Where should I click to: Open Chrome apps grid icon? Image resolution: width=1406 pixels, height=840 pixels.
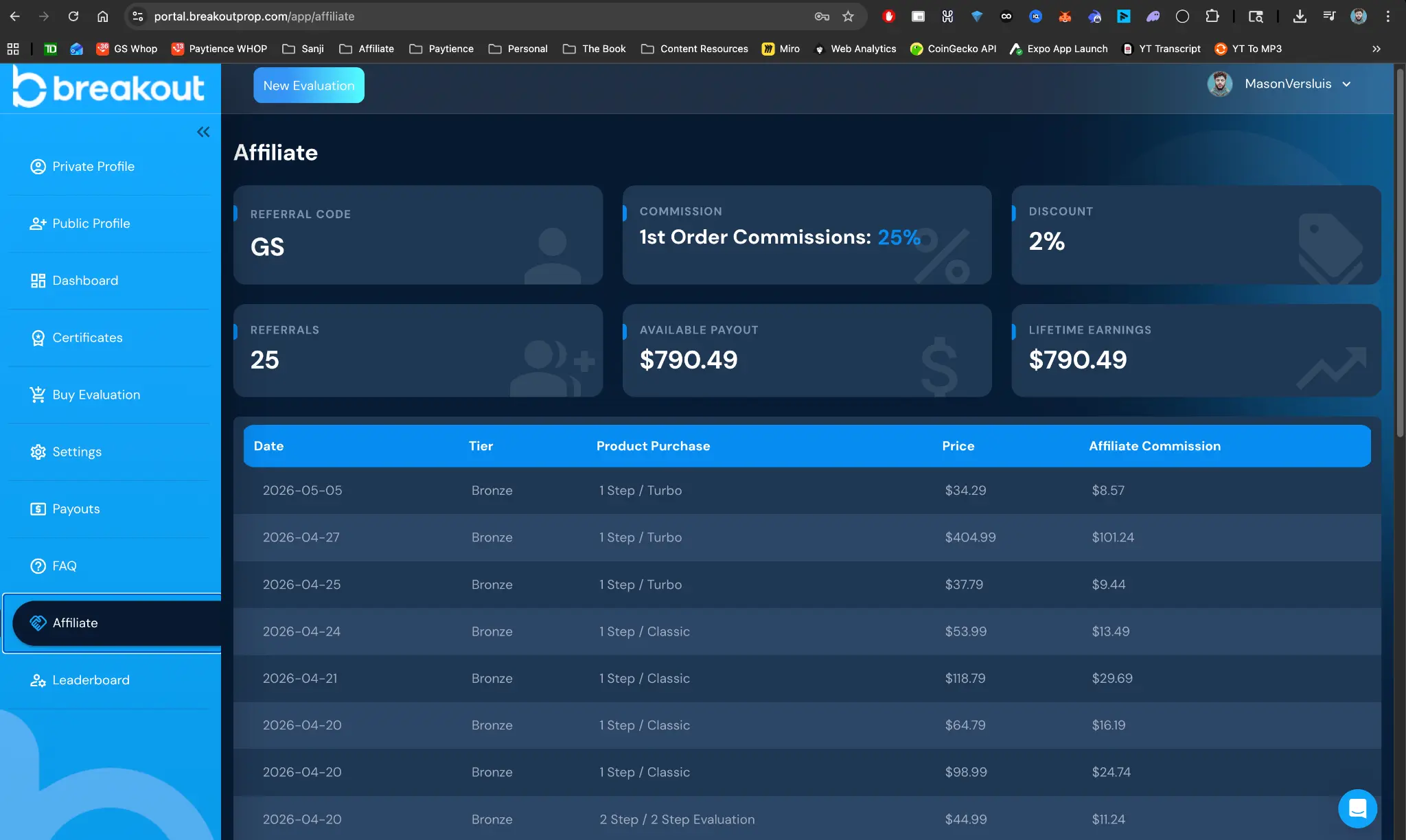click(13, 49)
